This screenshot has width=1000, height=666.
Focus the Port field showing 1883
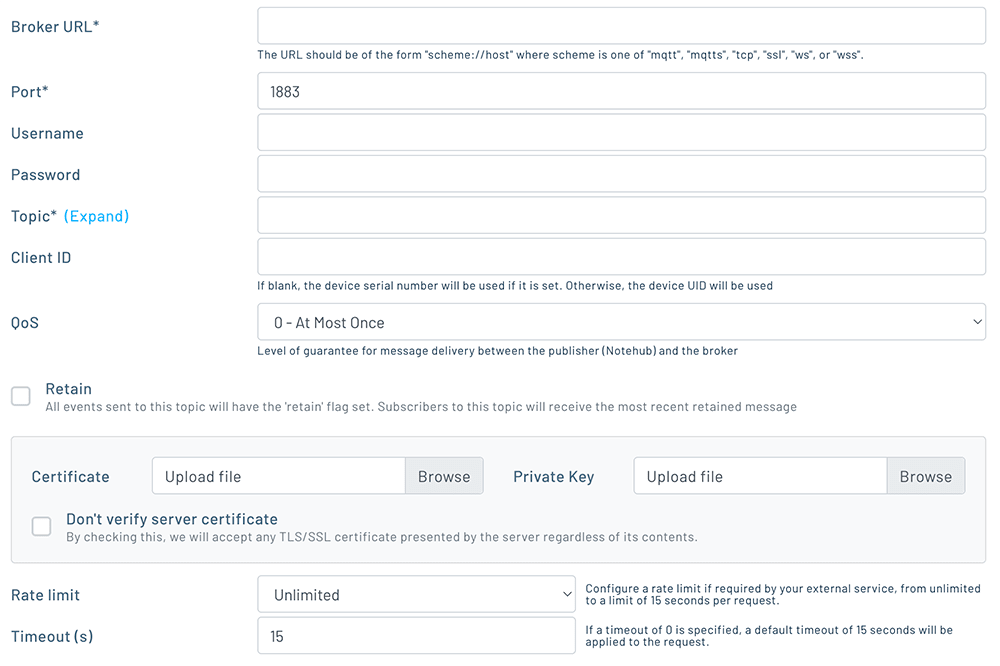point(621,91)
